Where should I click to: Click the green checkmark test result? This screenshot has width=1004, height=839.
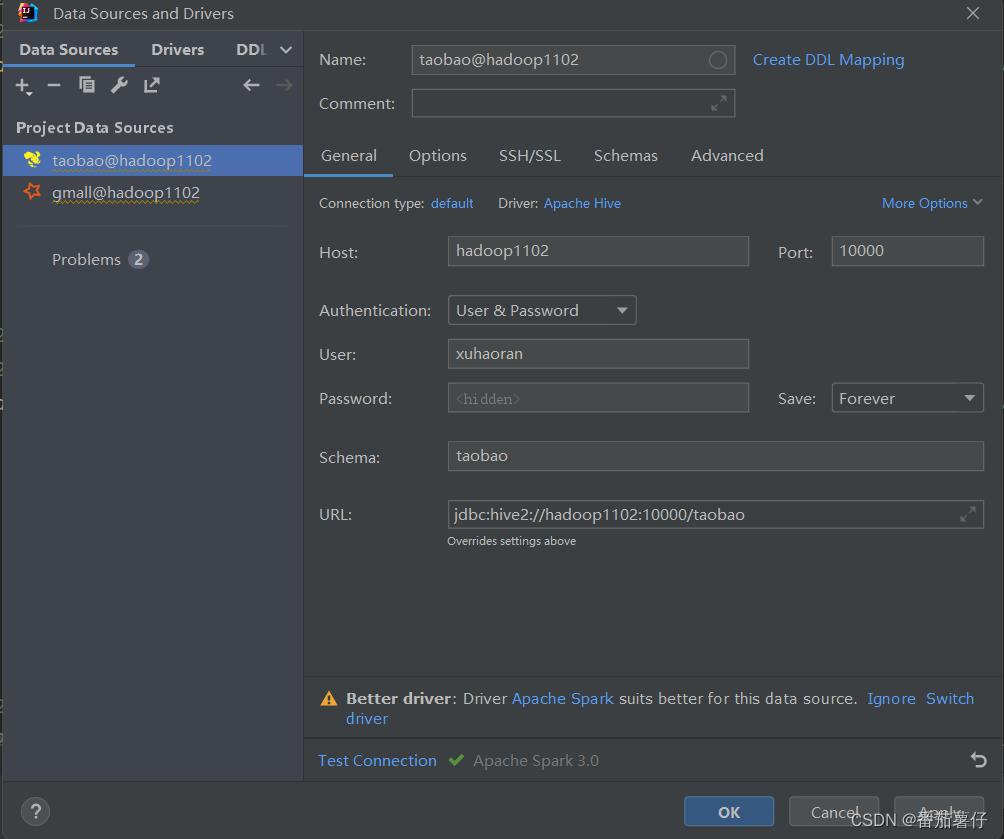click(456, 760)
